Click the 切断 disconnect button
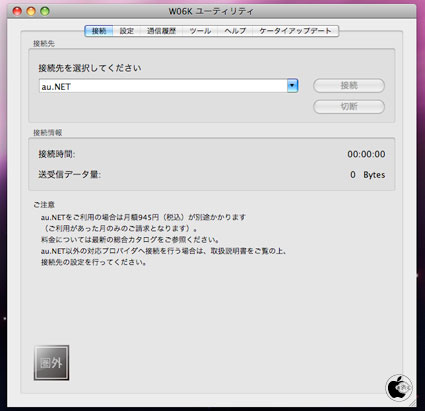 click(349, 107)
